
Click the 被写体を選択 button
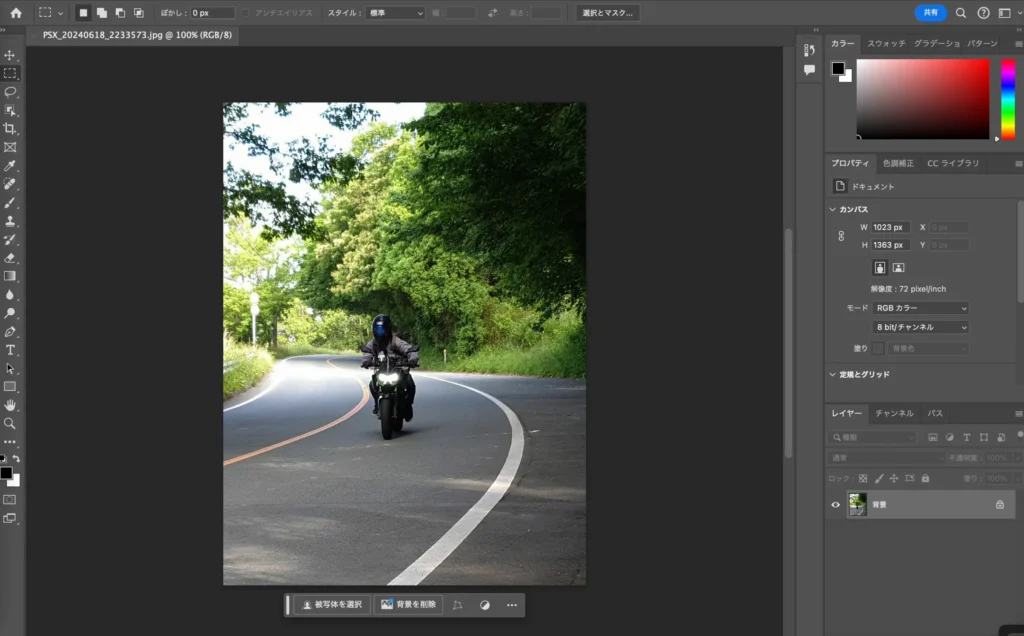(332, 605)
